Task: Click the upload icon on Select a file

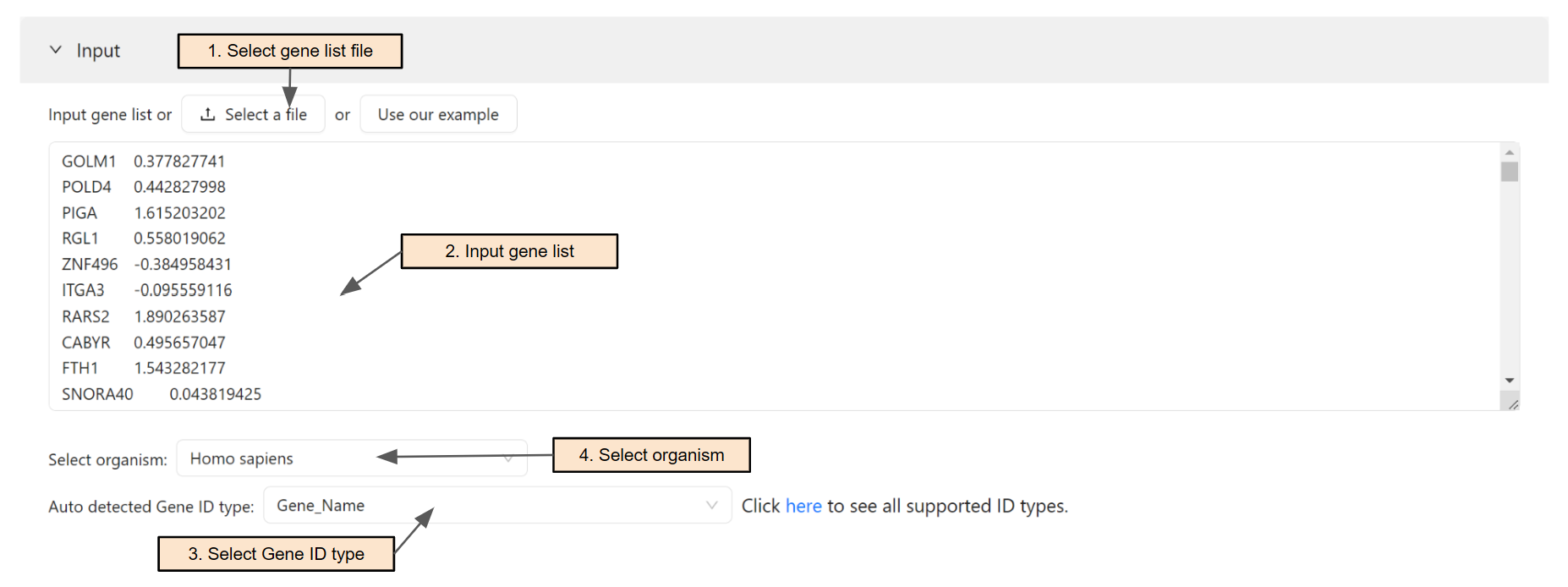Action: 207,113
